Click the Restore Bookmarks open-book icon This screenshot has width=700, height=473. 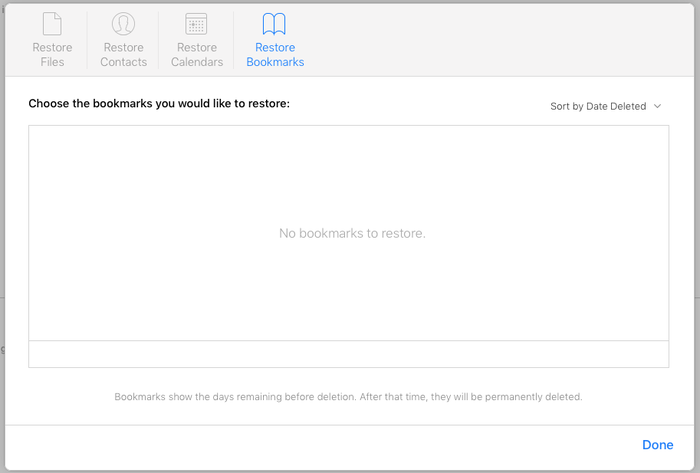coord(274,24)
